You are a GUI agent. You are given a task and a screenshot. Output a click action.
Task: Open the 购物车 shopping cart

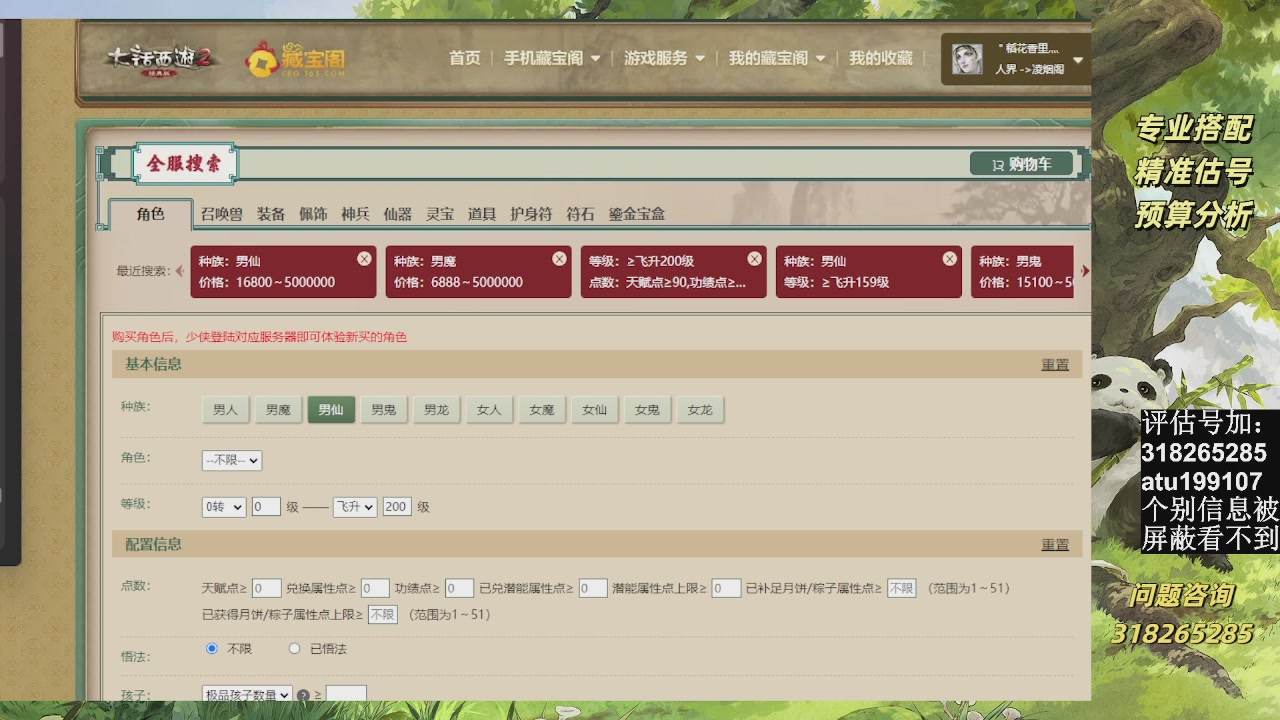[x=1022, y=163]
